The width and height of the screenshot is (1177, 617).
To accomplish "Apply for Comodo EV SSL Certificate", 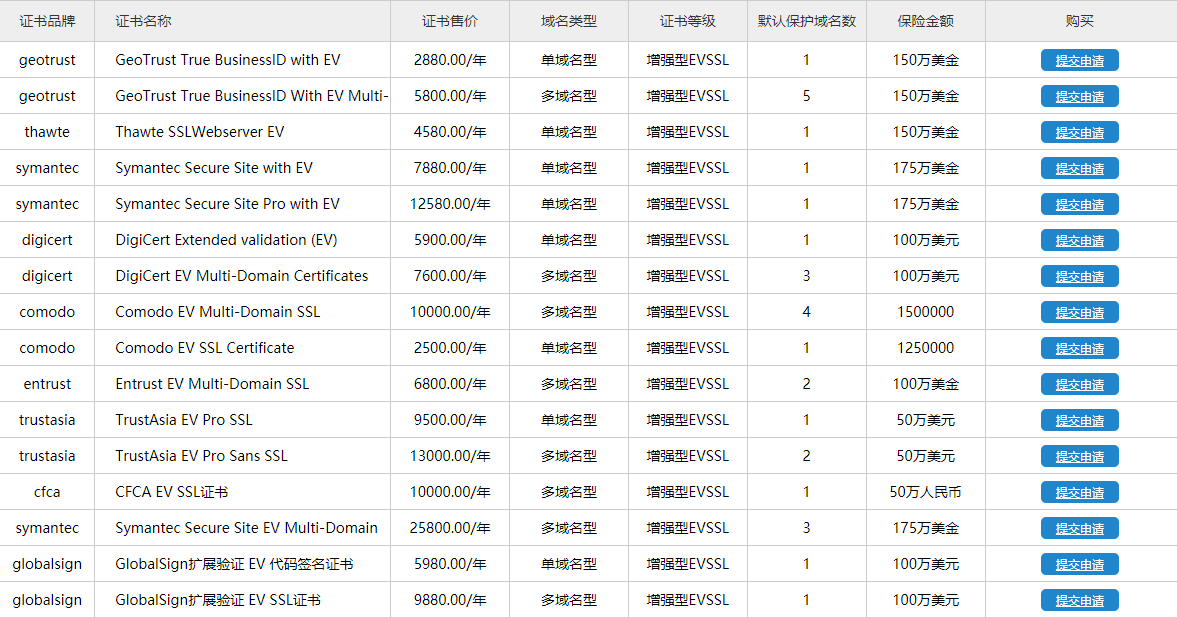I will click(1079, 348).
